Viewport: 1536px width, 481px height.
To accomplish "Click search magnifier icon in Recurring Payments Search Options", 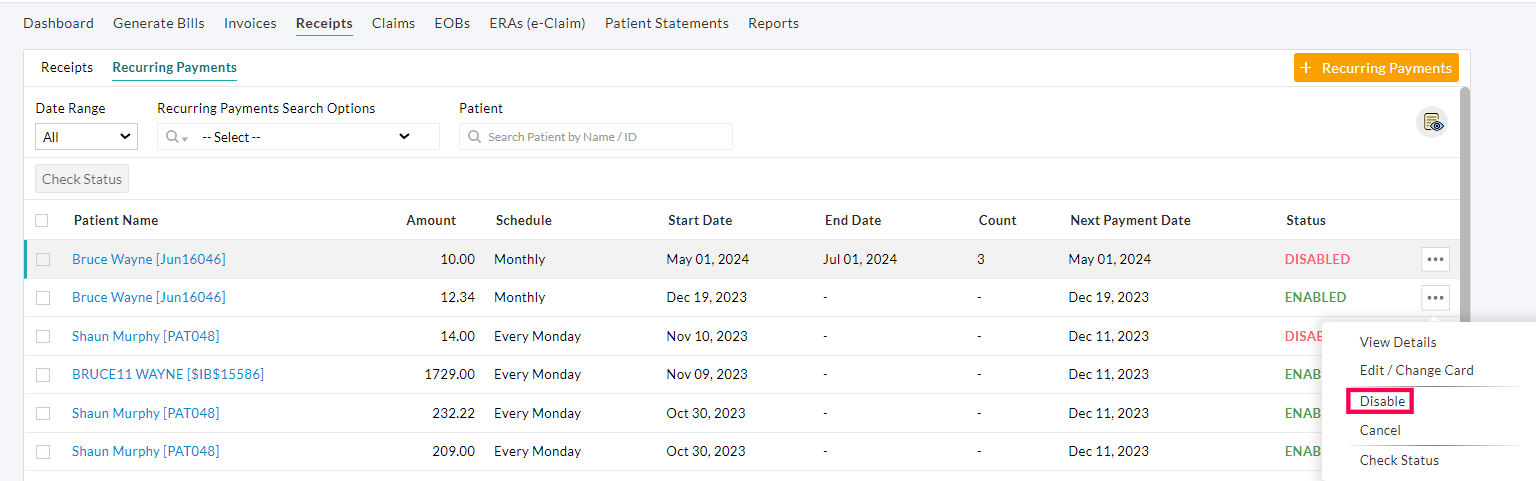I will point(173,137).
